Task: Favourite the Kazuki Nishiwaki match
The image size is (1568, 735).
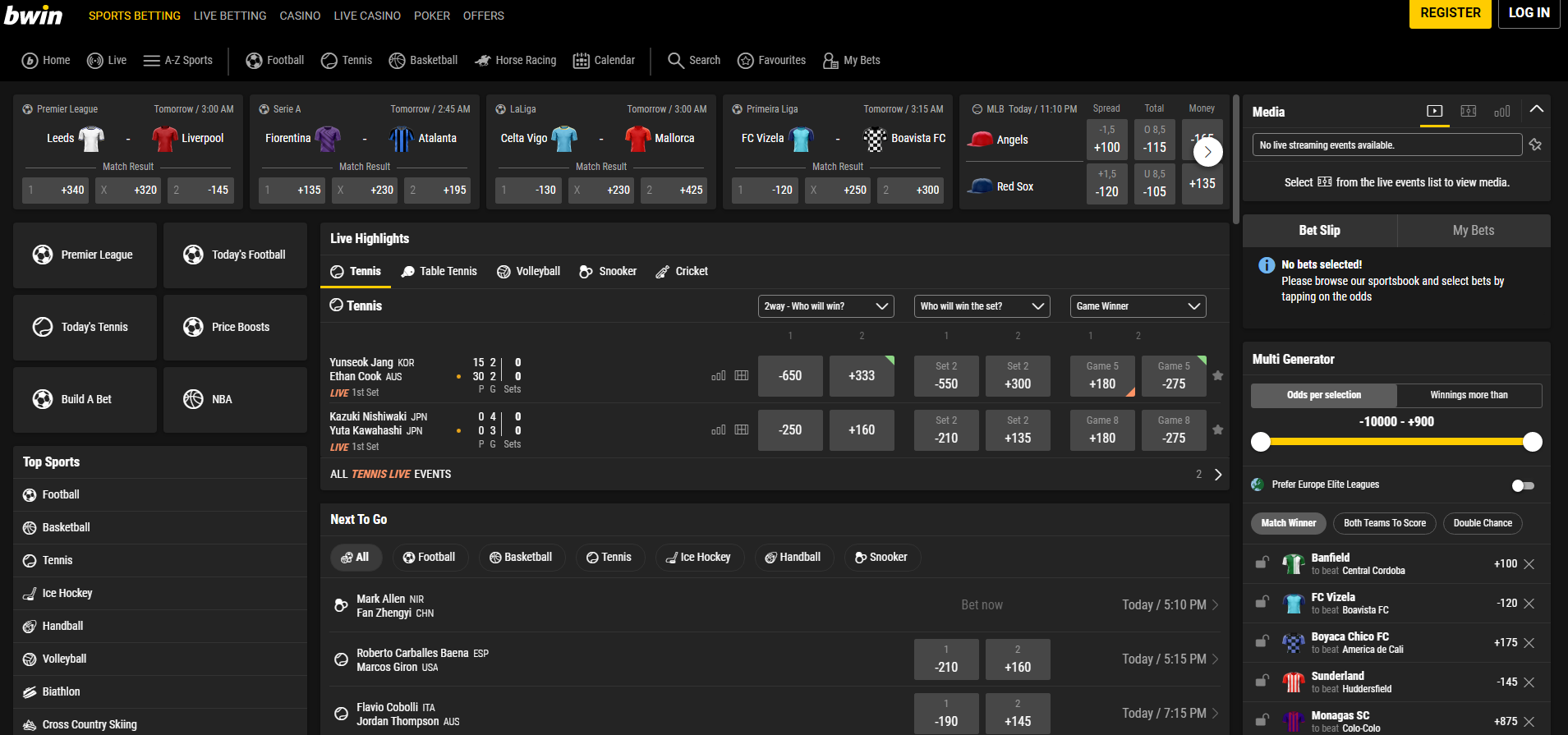Action: 1218,430
